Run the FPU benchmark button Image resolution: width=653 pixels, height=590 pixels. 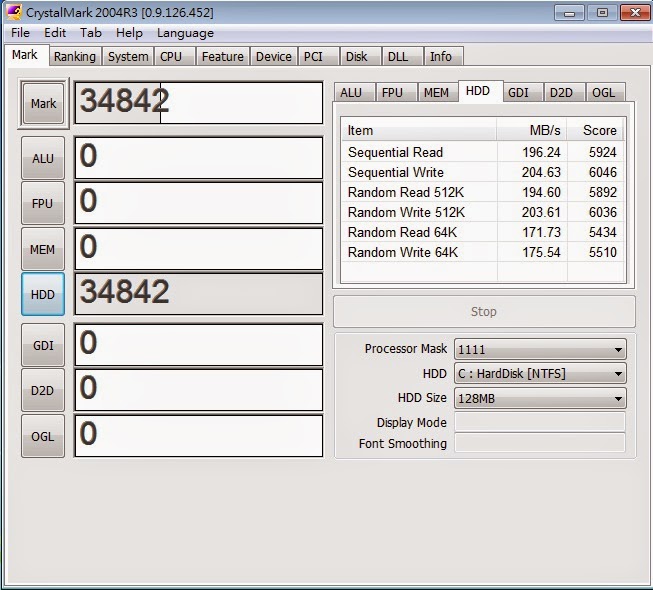[43, 203]
